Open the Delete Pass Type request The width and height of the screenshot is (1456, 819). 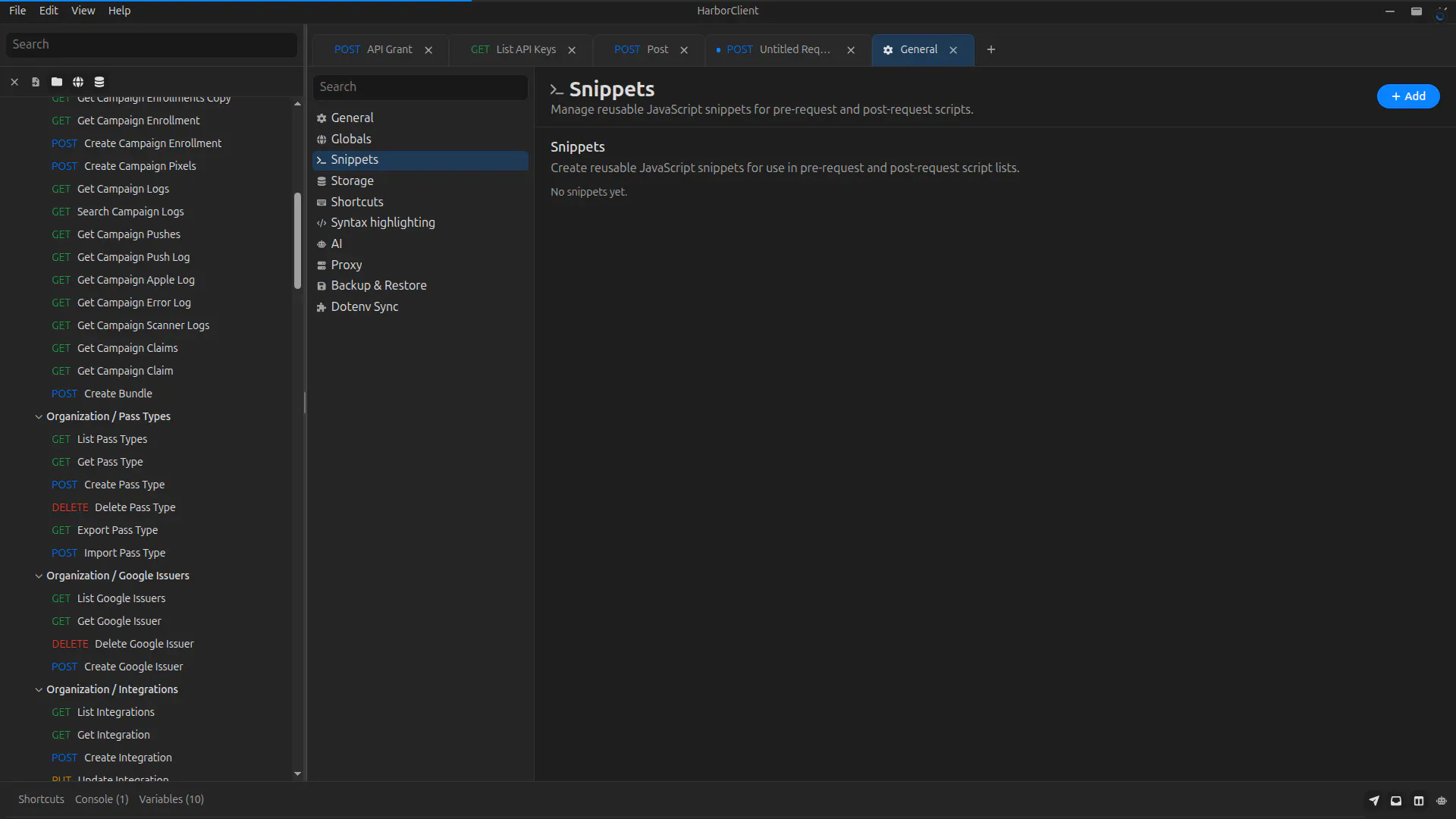pos(114,507)
